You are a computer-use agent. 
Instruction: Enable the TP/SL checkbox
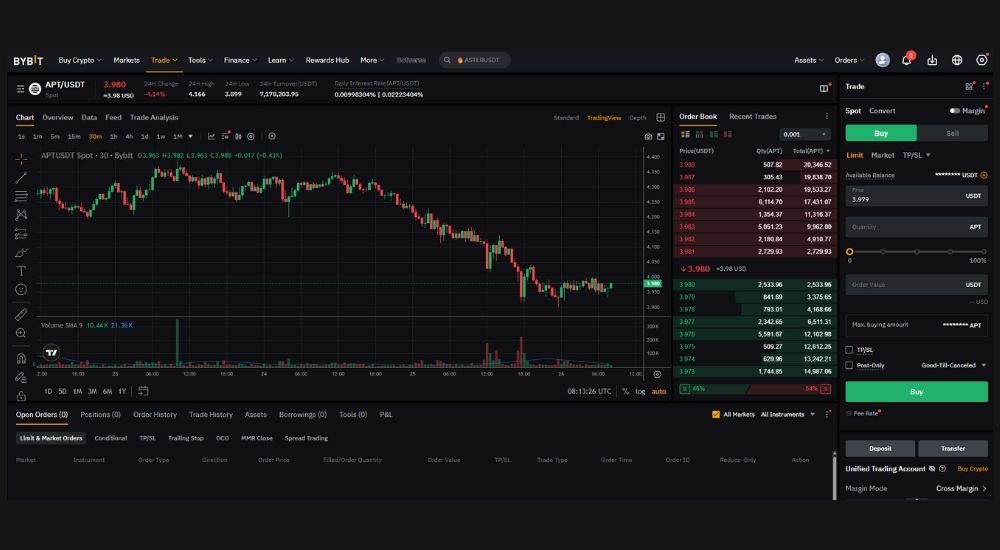(x=850, y=350)
